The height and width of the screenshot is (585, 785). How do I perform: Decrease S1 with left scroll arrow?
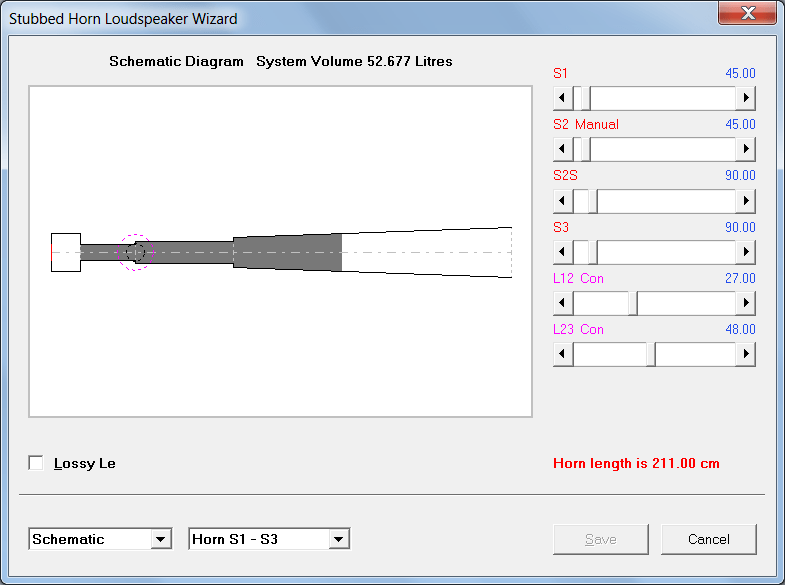pos(563,98)
